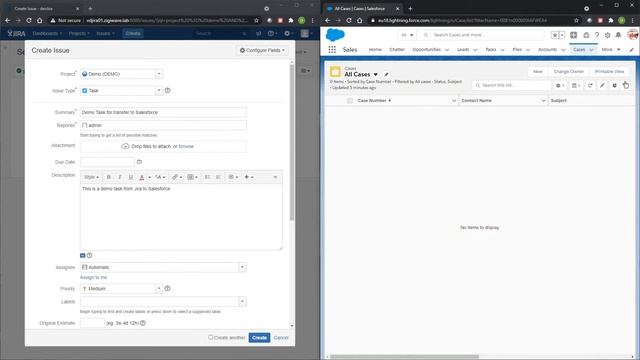
Task: Open Salesforce Help question mark icon
Action: (597, 36)
